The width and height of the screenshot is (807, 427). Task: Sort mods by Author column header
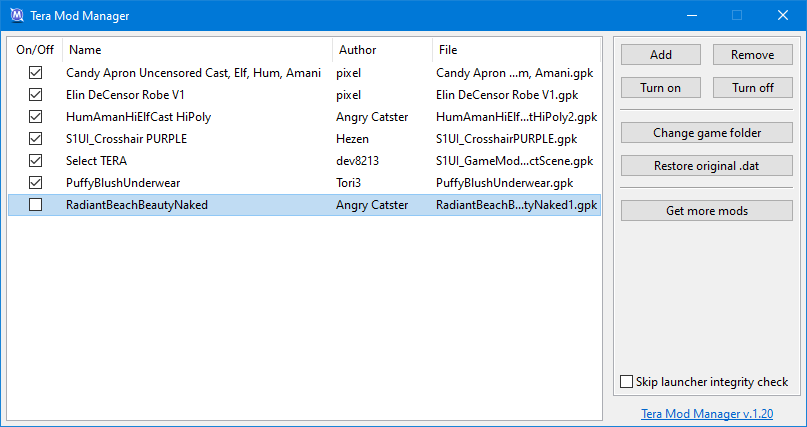point(382,50)
